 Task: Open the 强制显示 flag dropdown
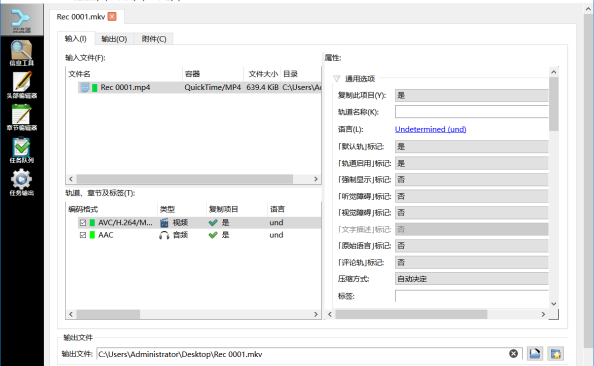[472, 180]
